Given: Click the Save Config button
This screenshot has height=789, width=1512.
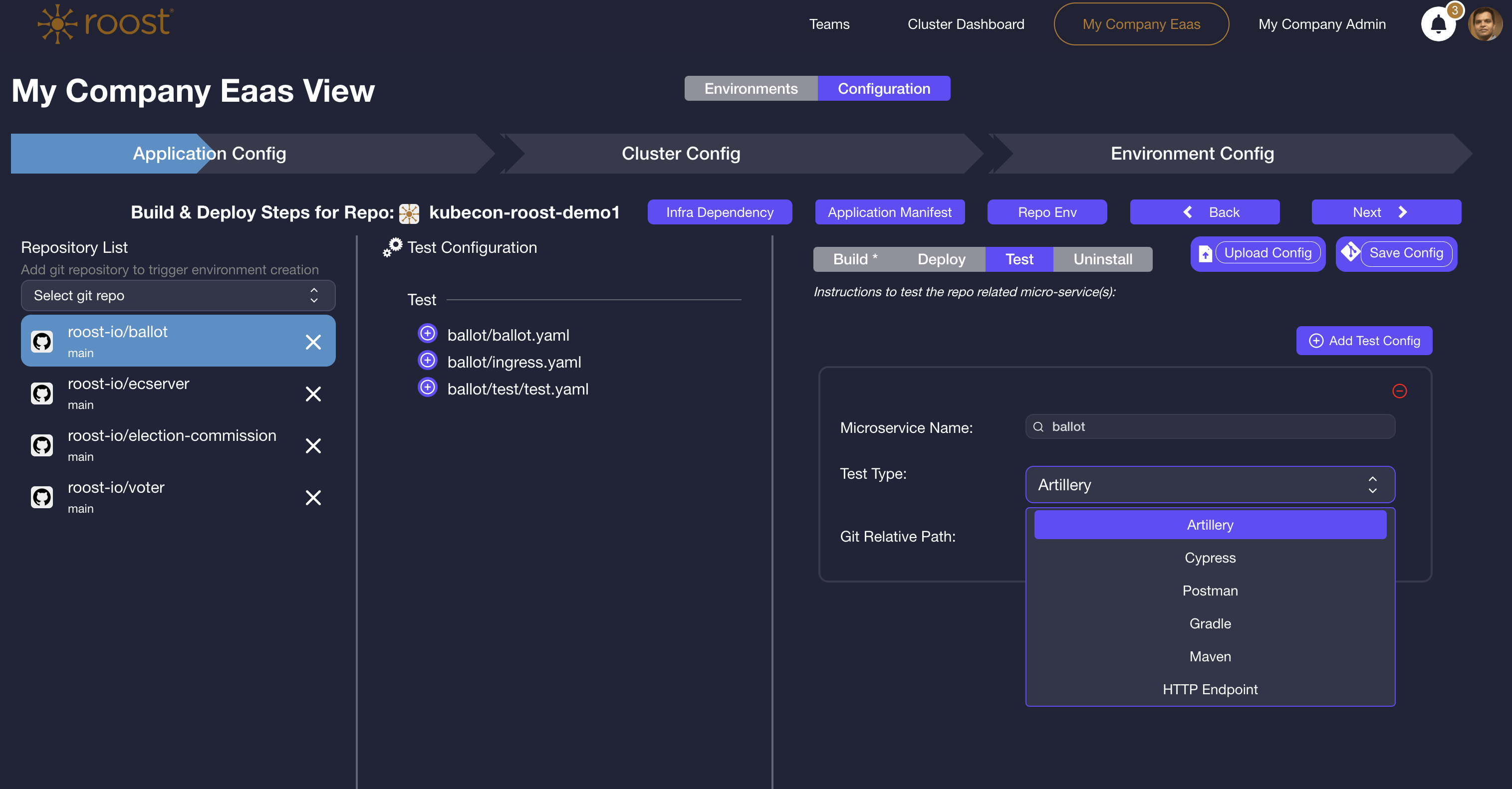Looking at the screenshot, I should [1396, 253].
